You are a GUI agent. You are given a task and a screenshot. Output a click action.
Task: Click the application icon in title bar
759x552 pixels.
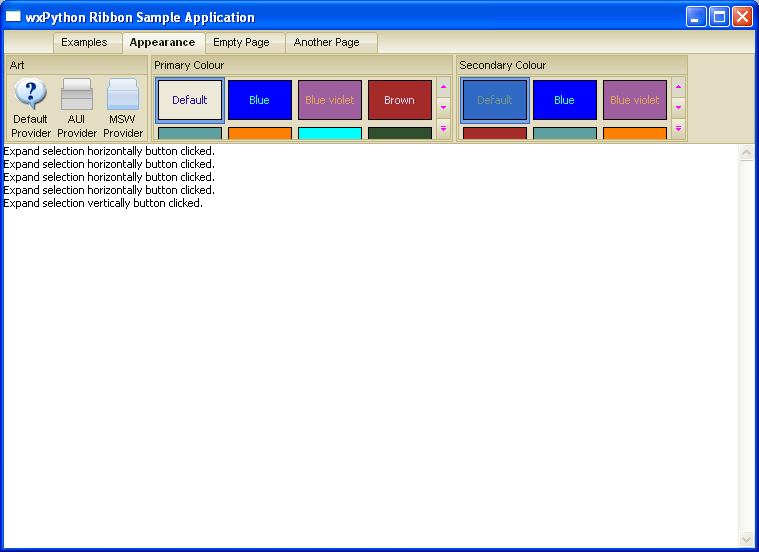pos(14,17)
